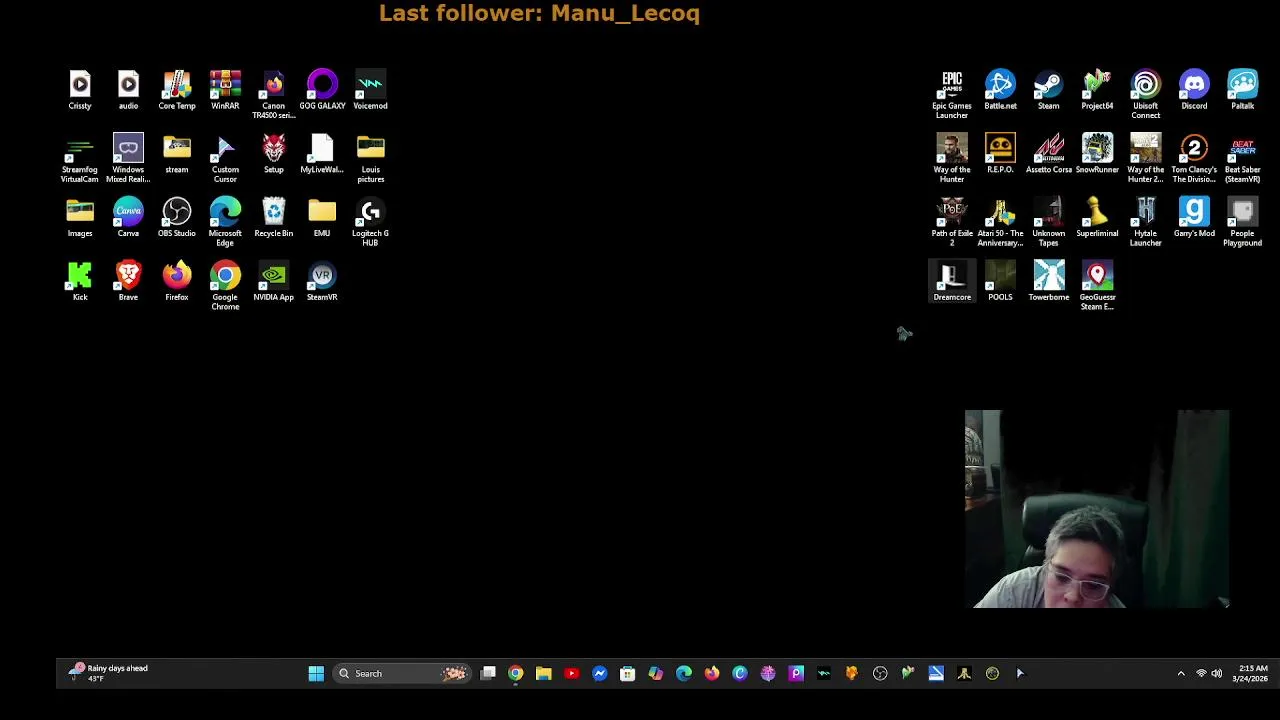This screenshot has width=1280, height=720.
Task: Launch Core Temp from the desktop
Action: point(177,90)
